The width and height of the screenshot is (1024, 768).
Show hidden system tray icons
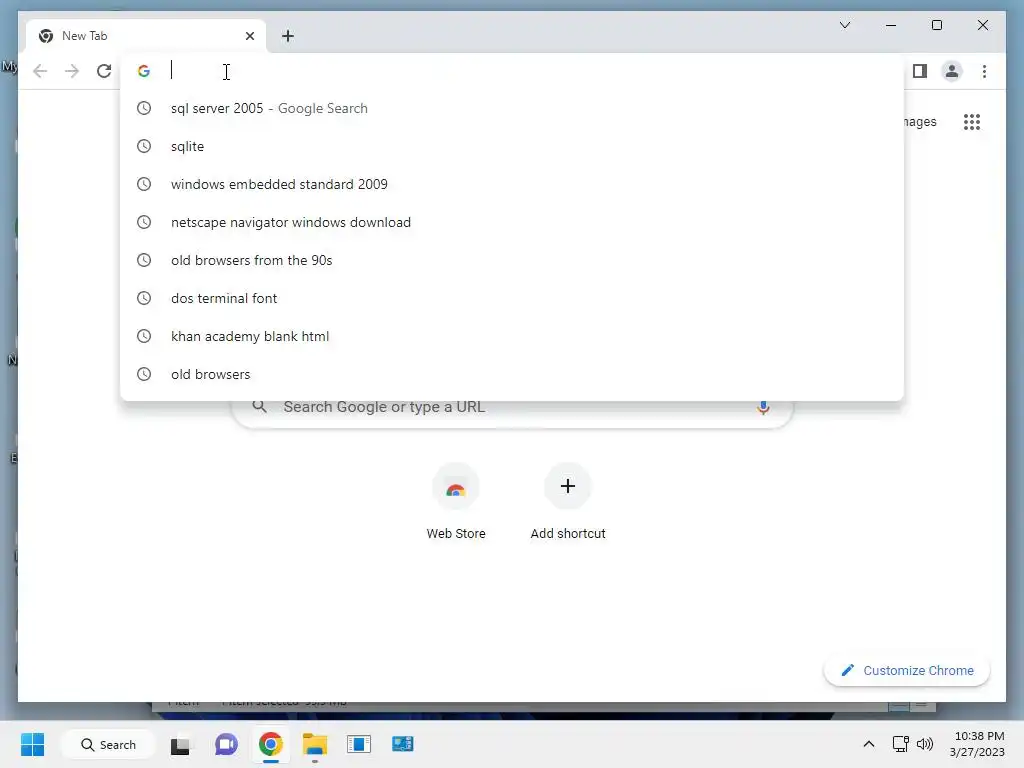(x=869, y=744)
